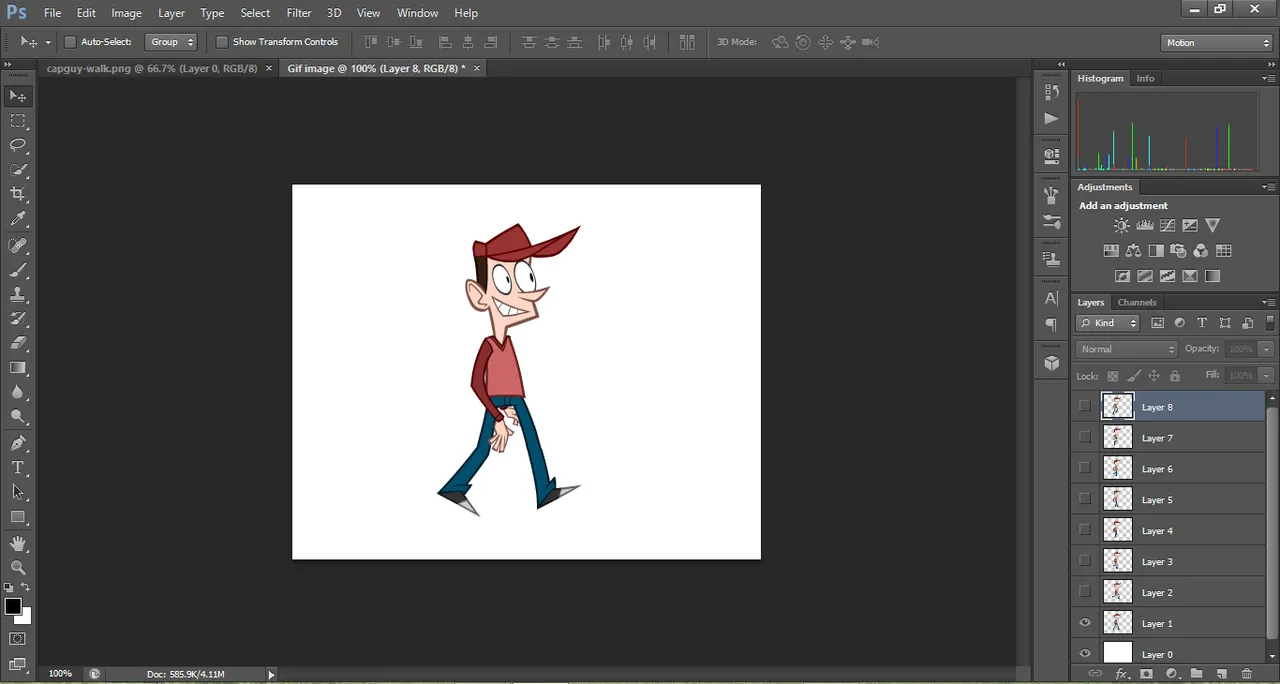Open the Character panel icon
This screenshot has height=684, width=1280.
[1051, 298]
